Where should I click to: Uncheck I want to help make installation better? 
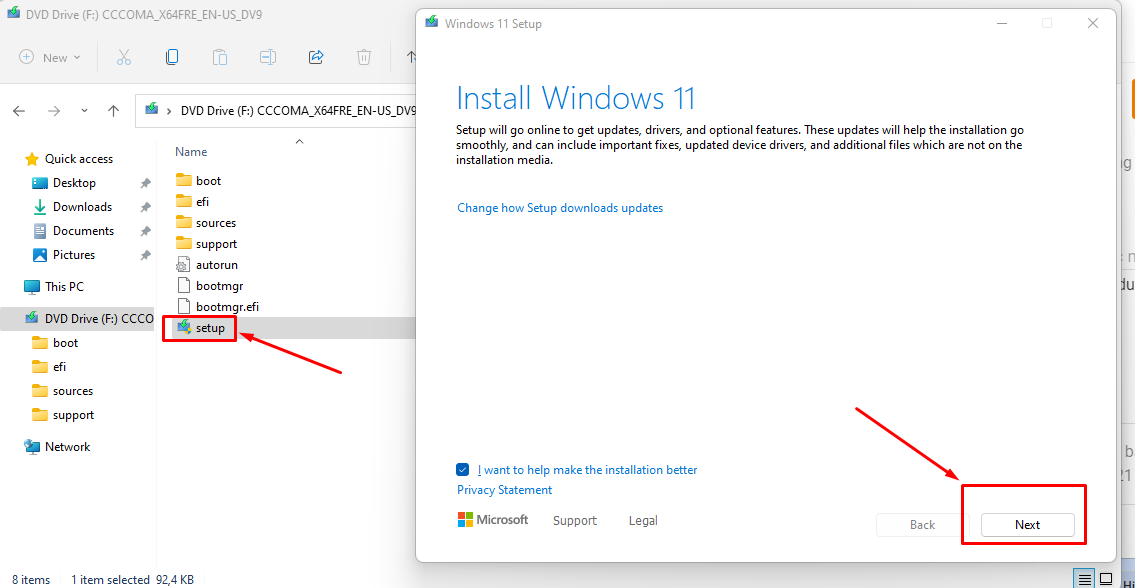coord(463,469)
